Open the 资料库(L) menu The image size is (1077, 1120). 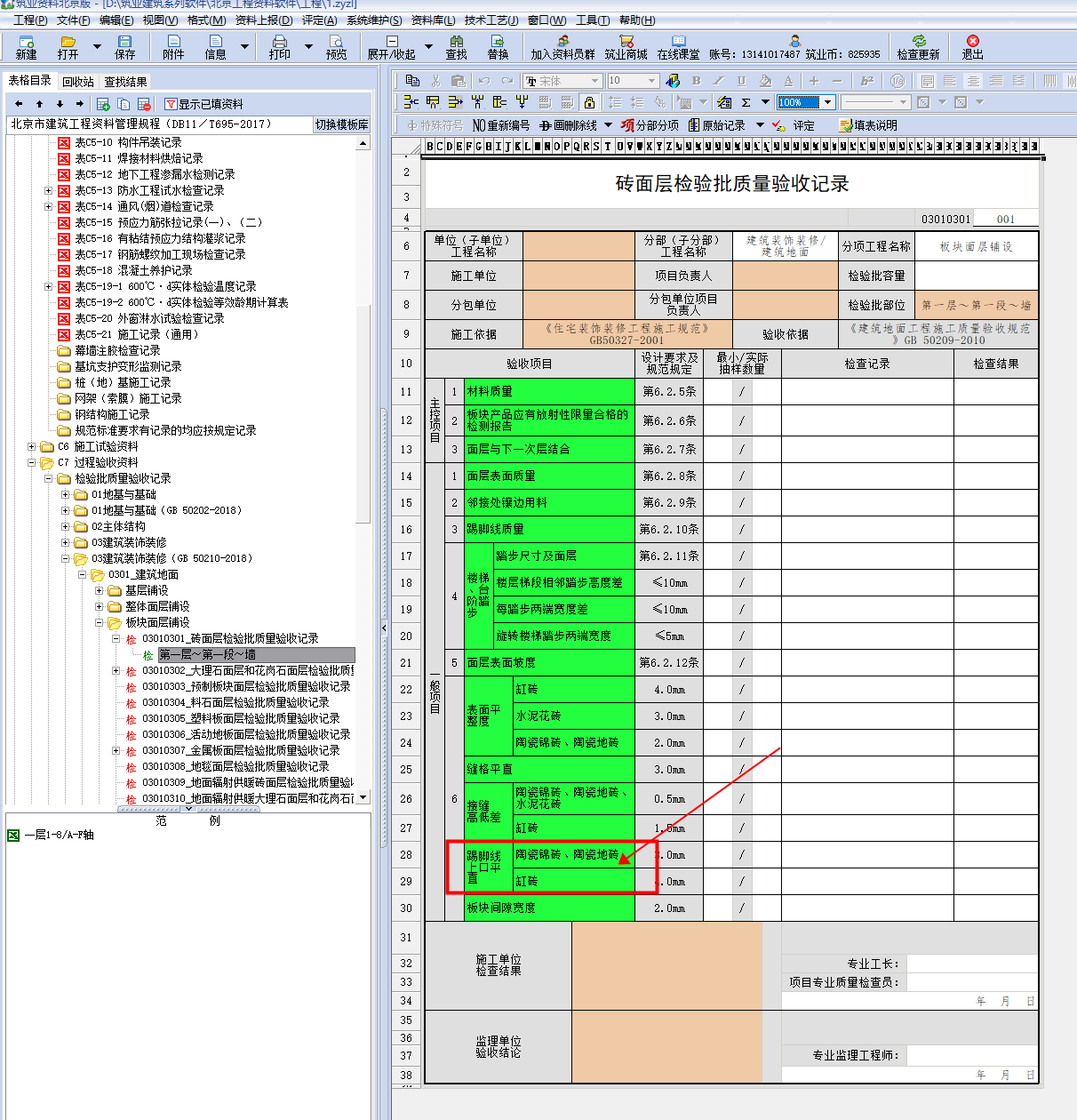pos(434,20)
